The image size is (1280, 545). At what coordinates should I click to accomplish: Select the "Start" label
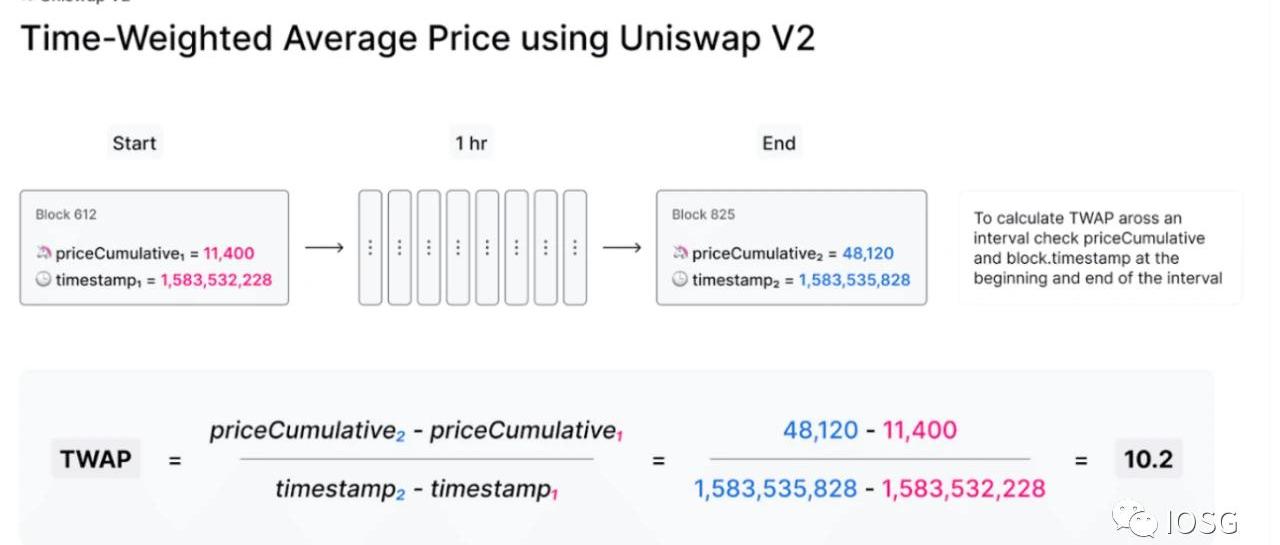pyautogui.click(x=134, y=143)
